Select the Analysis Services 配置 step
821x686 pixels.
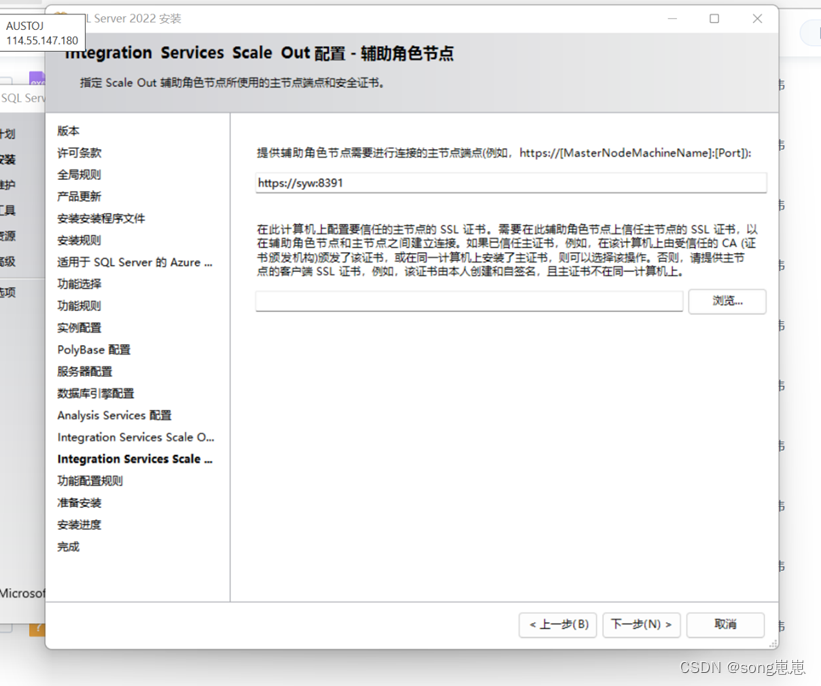click(114, 415)
